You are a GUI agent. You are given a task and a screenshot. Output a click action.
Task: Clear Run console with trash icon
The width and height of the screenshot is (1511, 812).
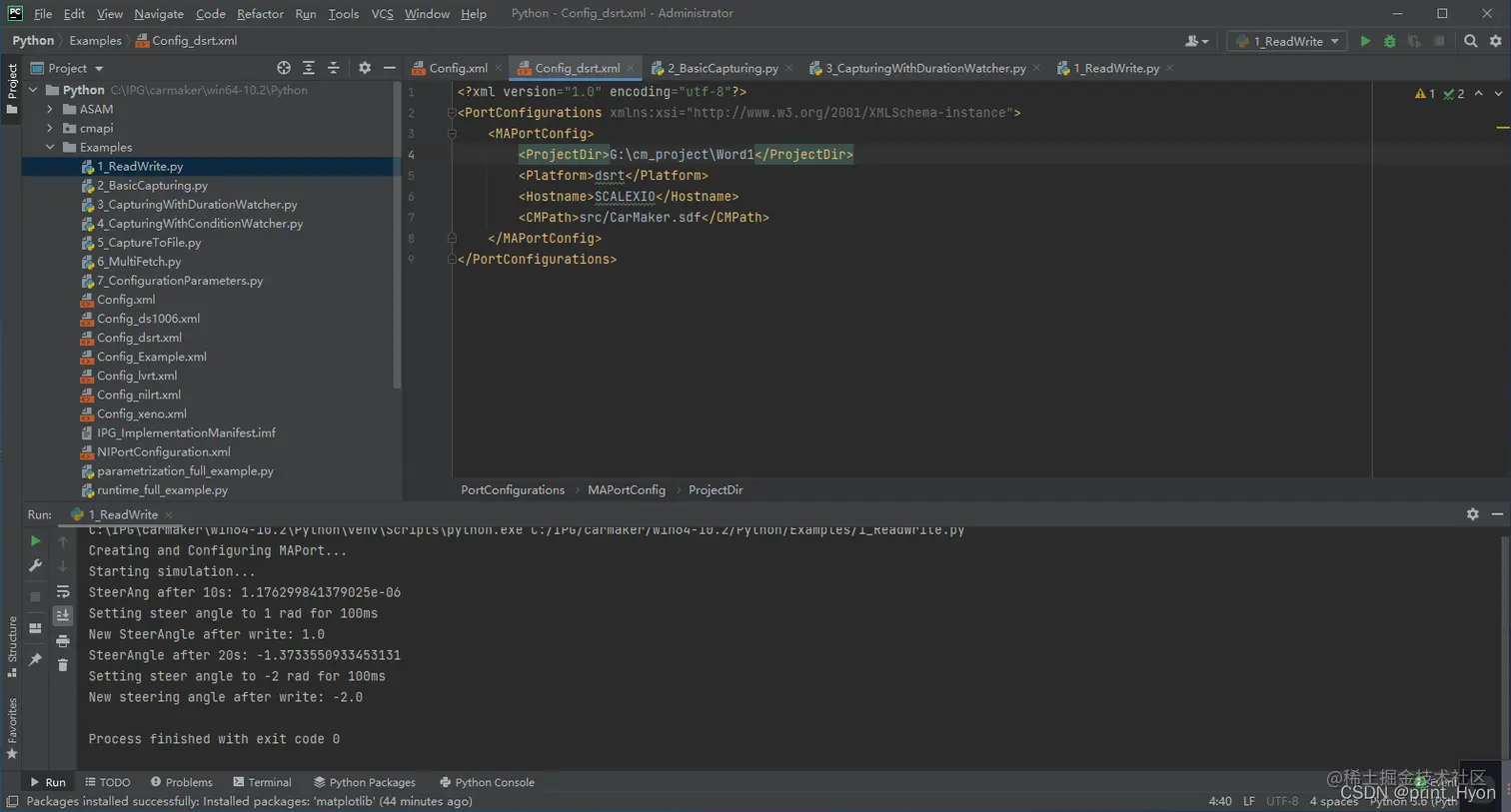click(63, 665)
